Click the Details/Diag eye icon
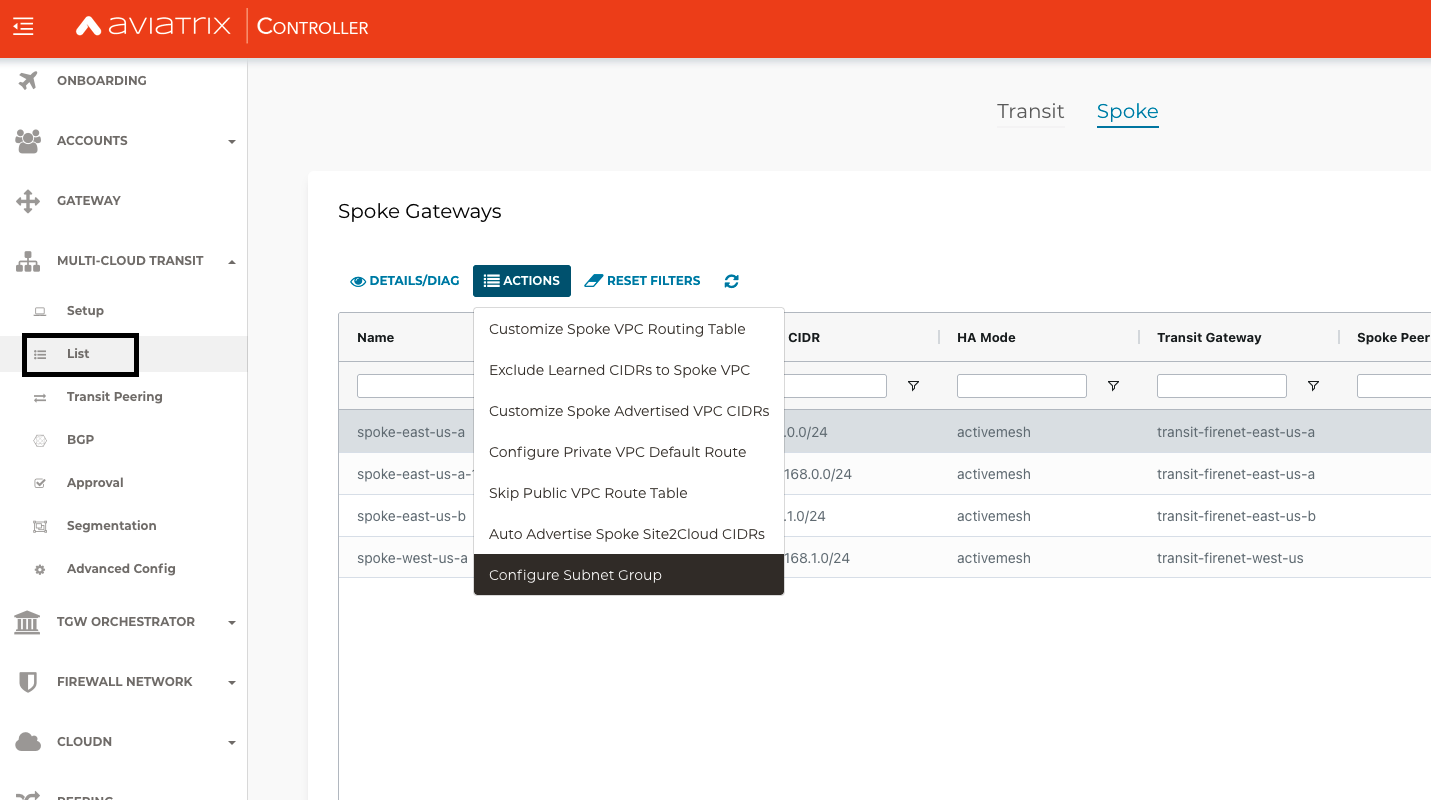This screenshot has height=800, width=1431. pos(357,281)
